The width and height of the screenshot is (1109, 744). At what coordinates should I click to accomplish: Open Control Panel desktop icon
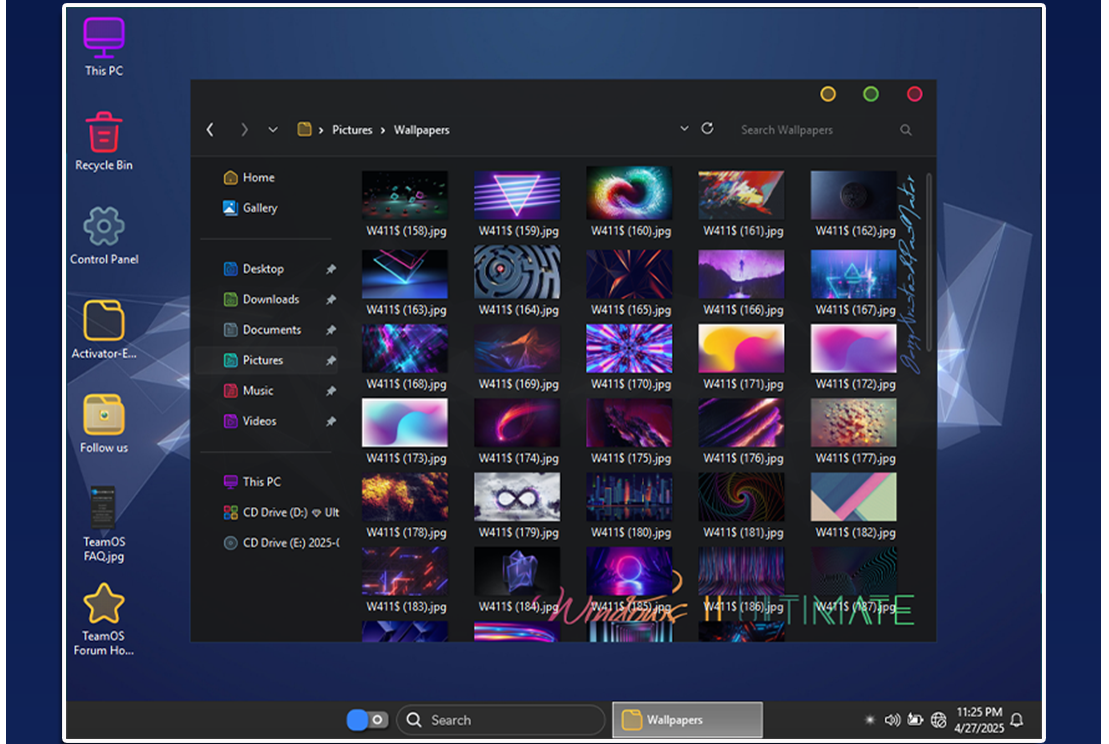point(104,226)
